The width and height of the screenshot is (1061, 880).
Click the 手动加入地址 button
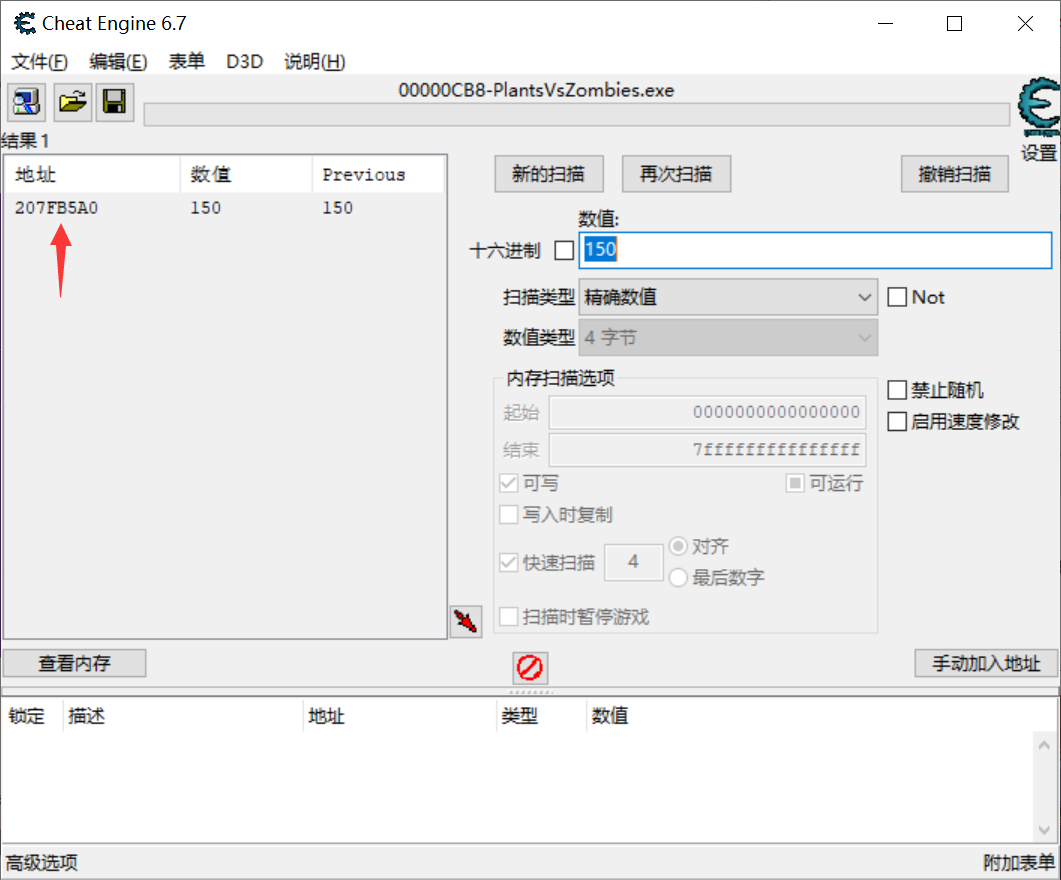986,664
